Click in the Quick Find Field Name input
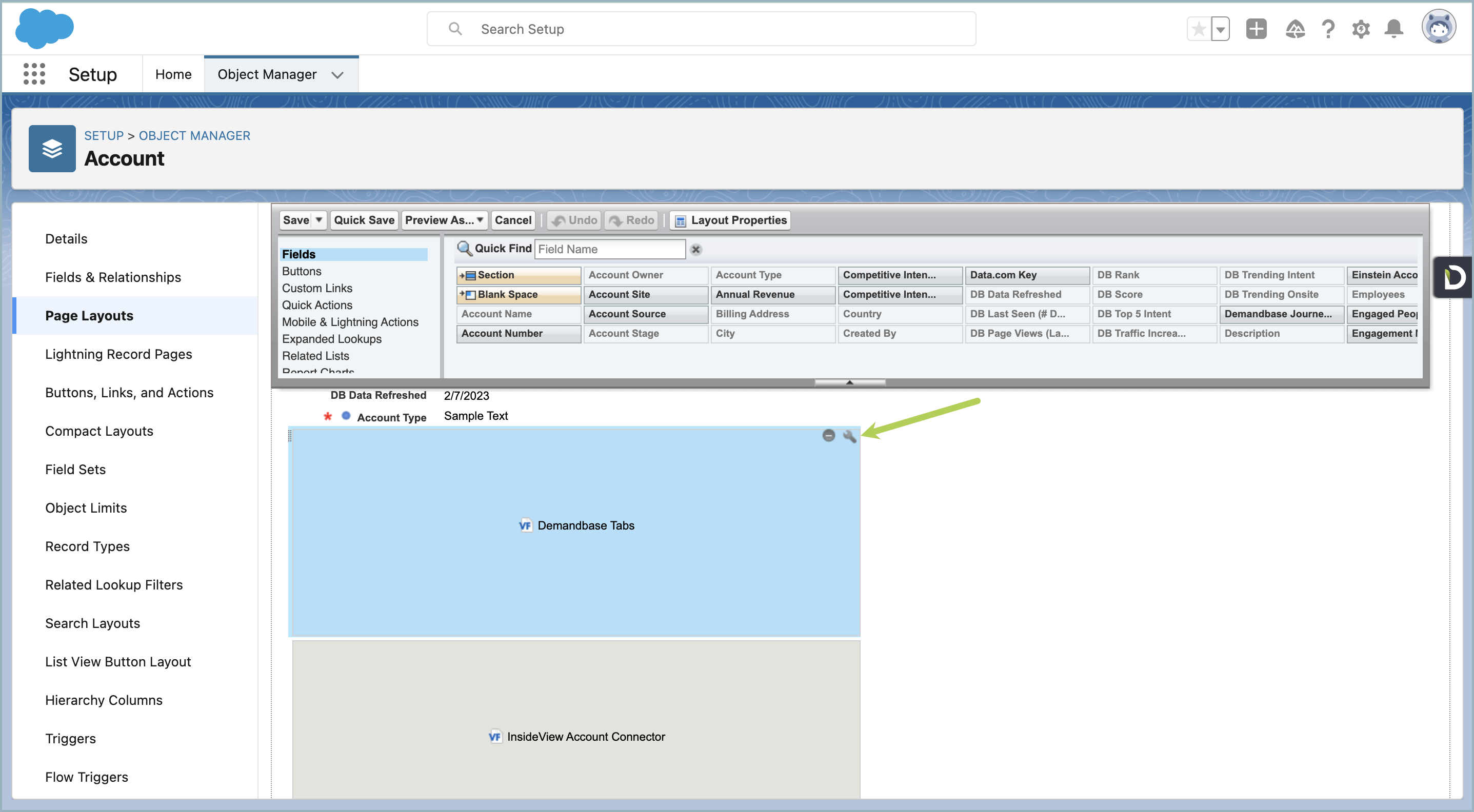Screen dimensions: 1474x812 (x=609, y=249)
